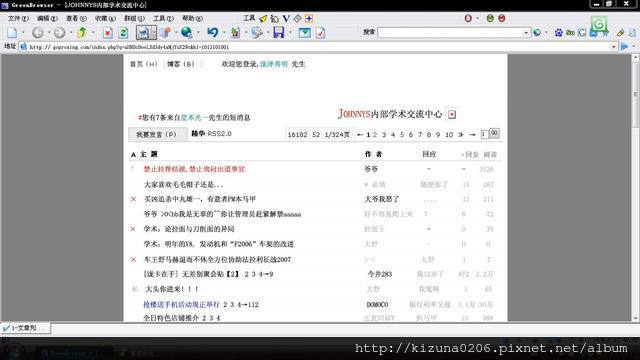The height and width of the screenshot is (360, 640).
Task: Open dropdown arrow beside the Back button
Action: [x=49, y=33]
